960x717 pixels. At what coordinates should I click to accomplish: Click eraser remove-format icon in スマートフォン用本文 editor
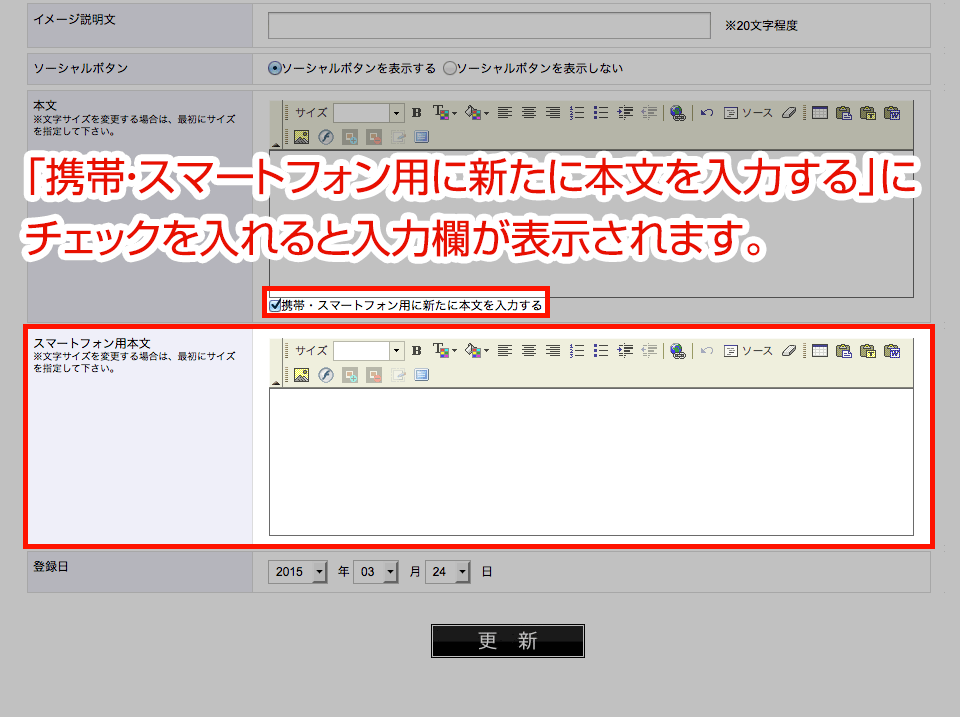point(789,351)
